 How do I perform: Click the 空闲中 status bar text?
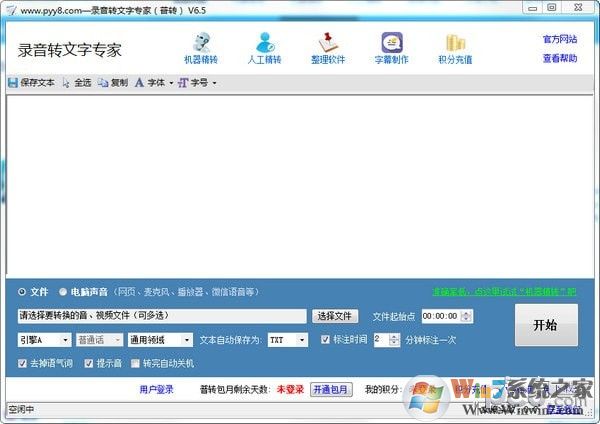(x=21, y=409)
